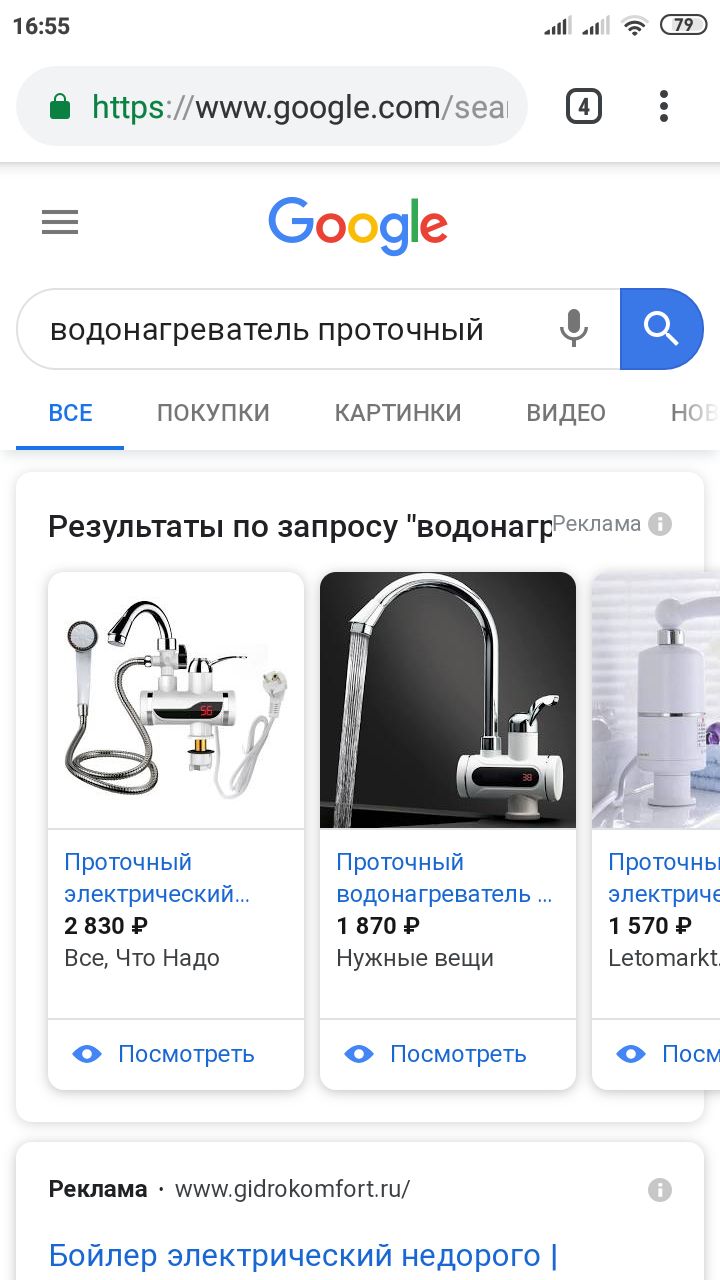
Task: Tap the microphone voice search icon
Action: tap(573, 328)
